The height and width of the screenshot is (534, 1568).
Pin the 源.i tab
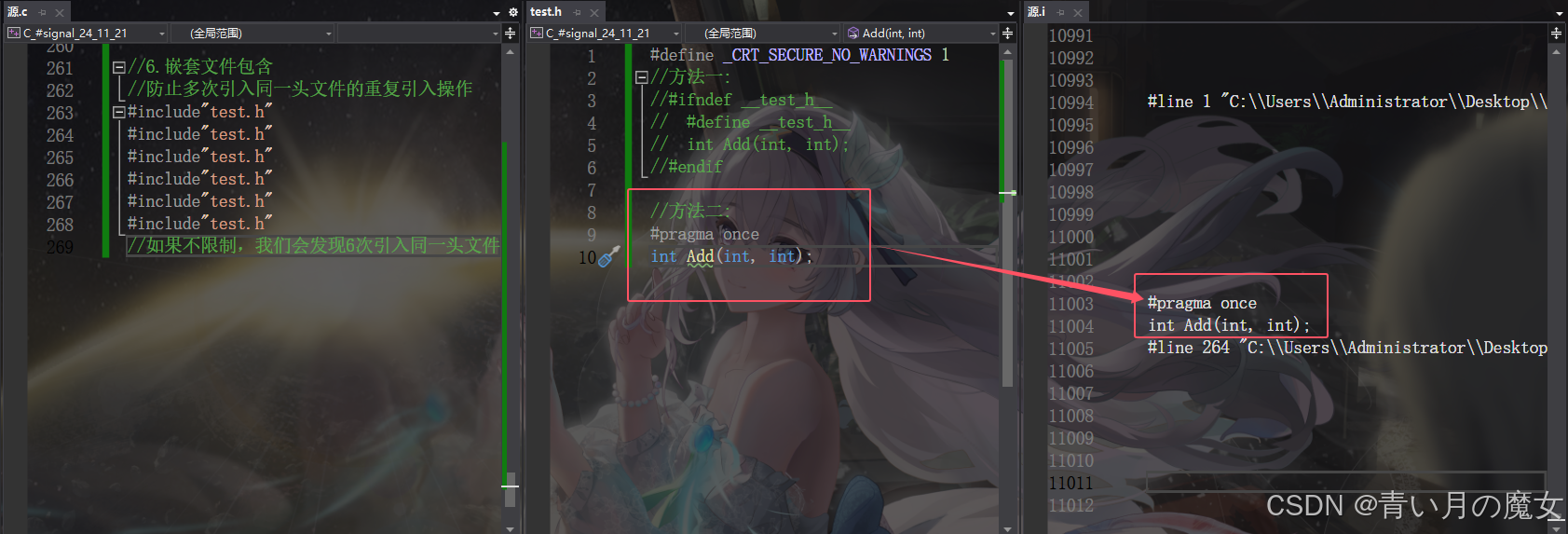[1060, 12]
